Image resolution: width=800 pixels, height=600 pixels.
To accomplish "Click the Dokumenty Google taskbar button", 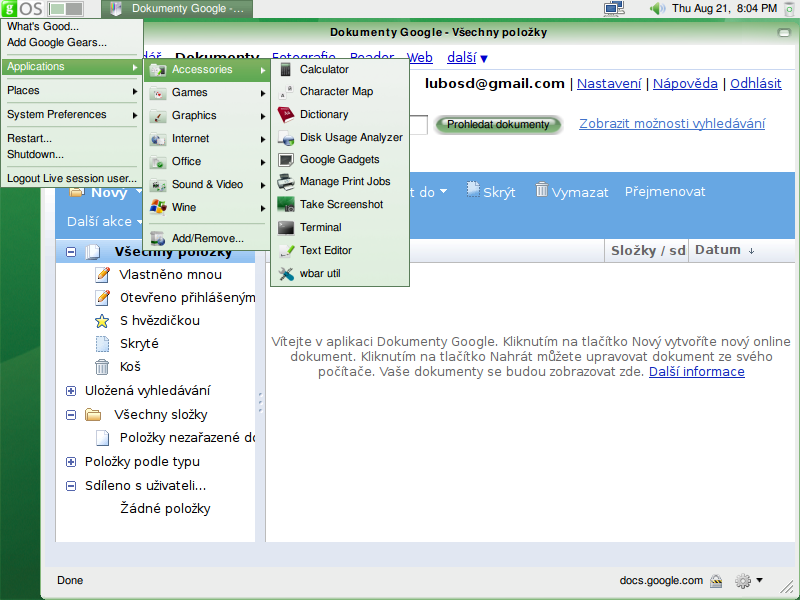I will (x=177, y=8).
